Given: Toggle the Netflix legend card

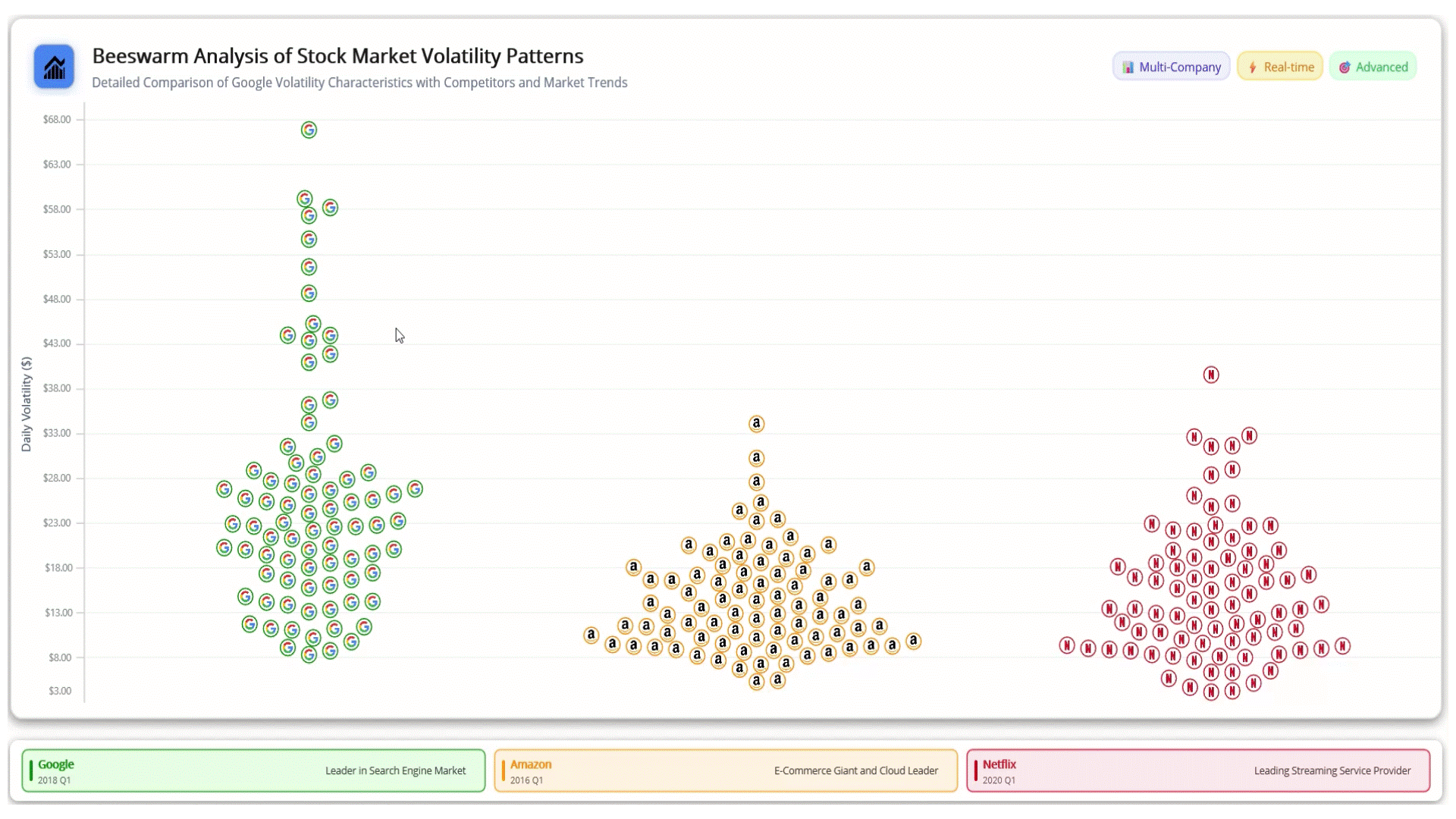Looking at the screenshot, I should (x=1198, y=770).
